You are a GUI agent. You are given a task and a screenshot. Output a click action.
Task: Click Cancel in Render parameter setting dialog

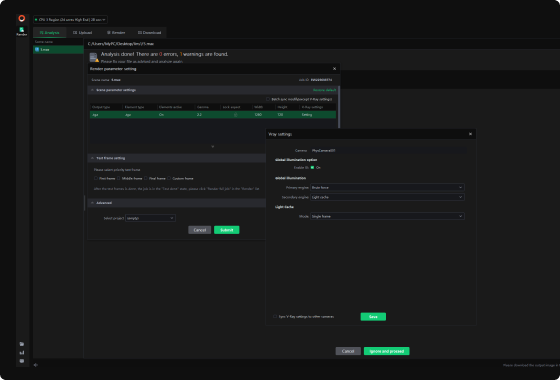tap(200, 230)
